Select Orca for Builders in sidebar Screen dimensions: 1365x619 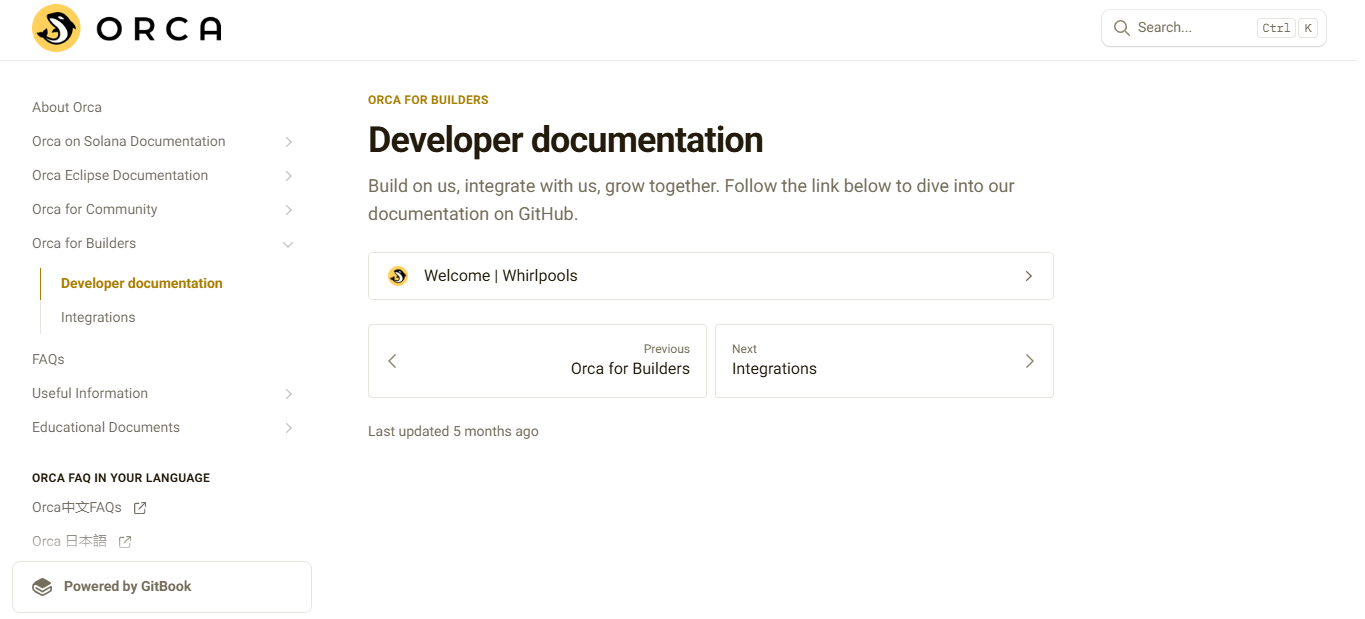(x=84, y=243)
